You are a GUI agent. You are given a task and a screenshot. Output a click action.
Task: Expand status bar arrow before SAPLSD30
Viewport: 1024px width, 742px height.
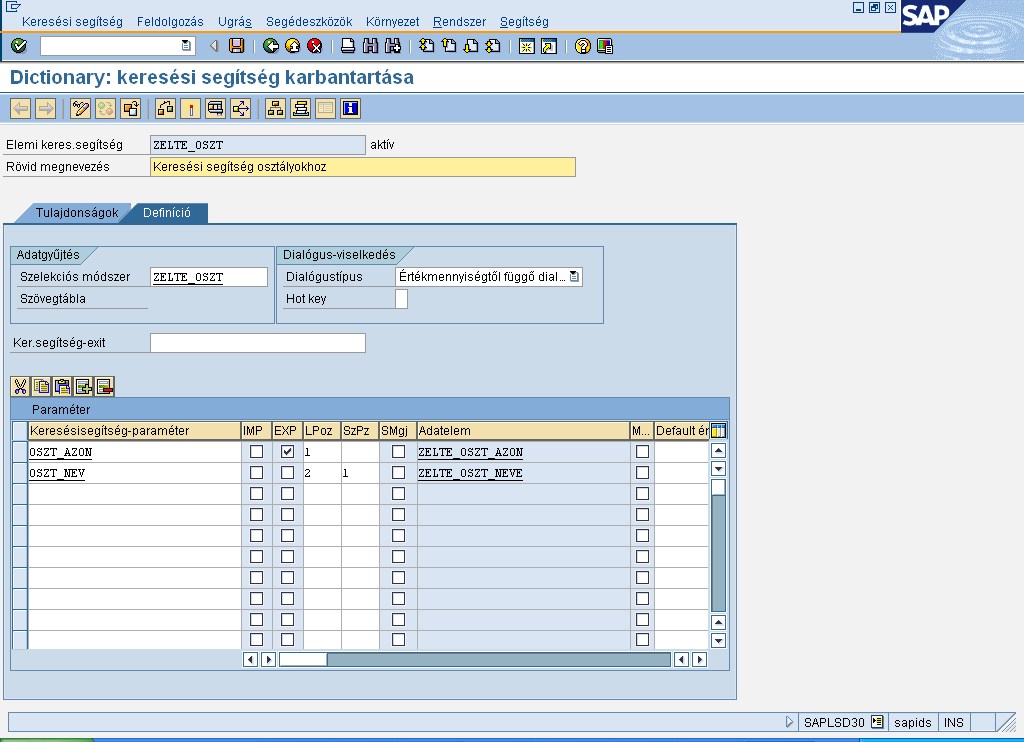pos(789,722)
